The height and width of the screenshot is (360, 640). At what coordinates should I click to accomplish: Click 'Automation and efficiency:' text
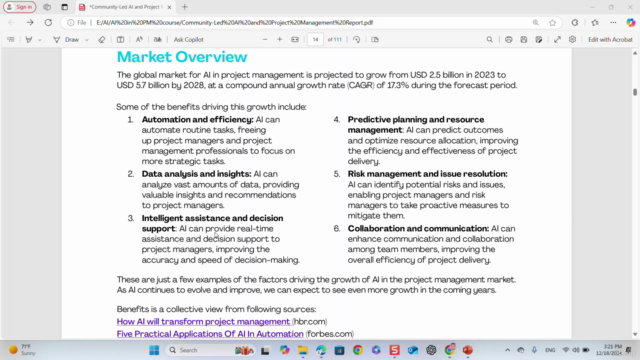point(198,120)
